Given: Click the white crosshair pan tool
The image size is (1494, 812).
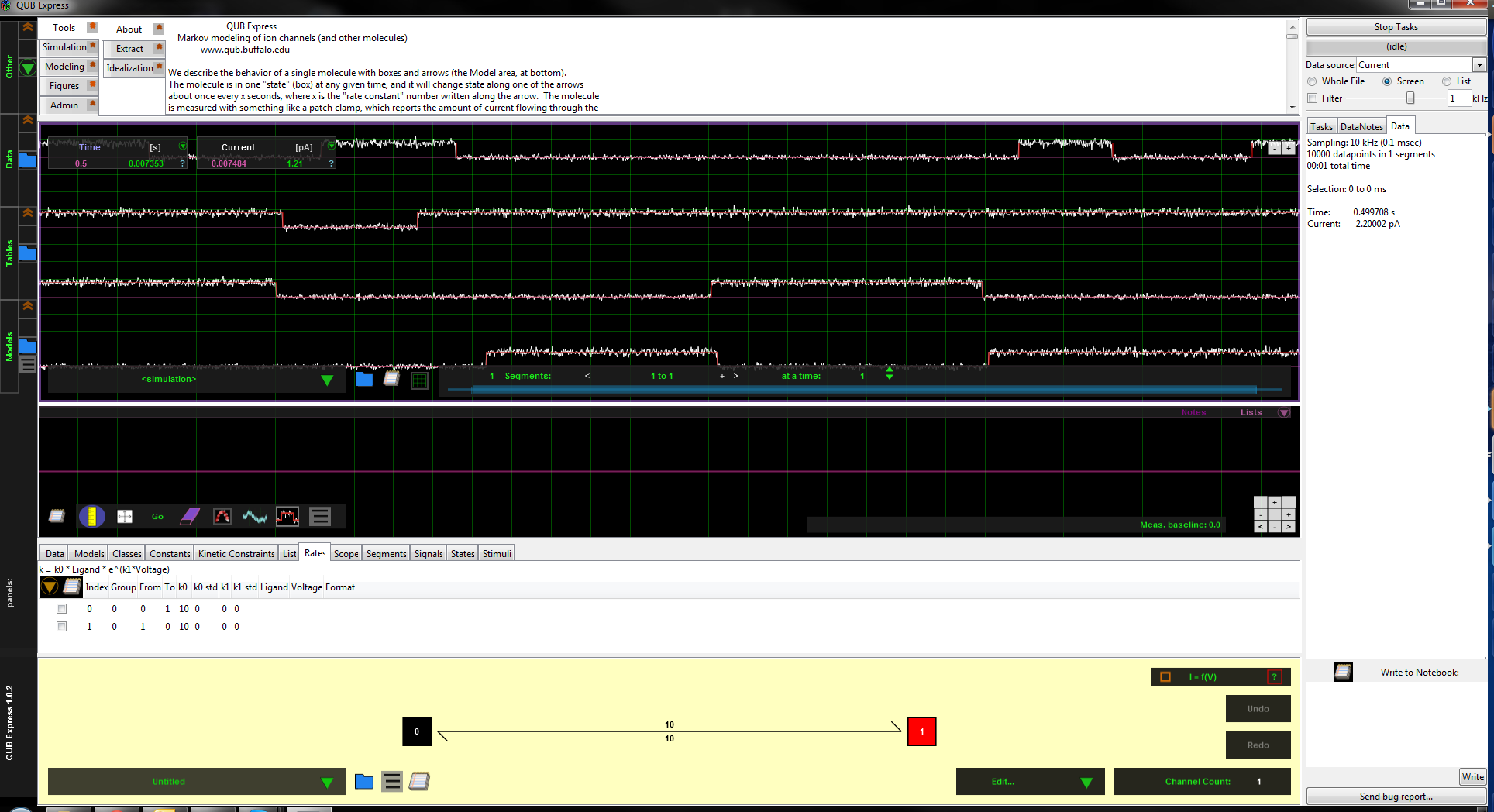Looking at the screenshot, I should [x=125, y=516].
